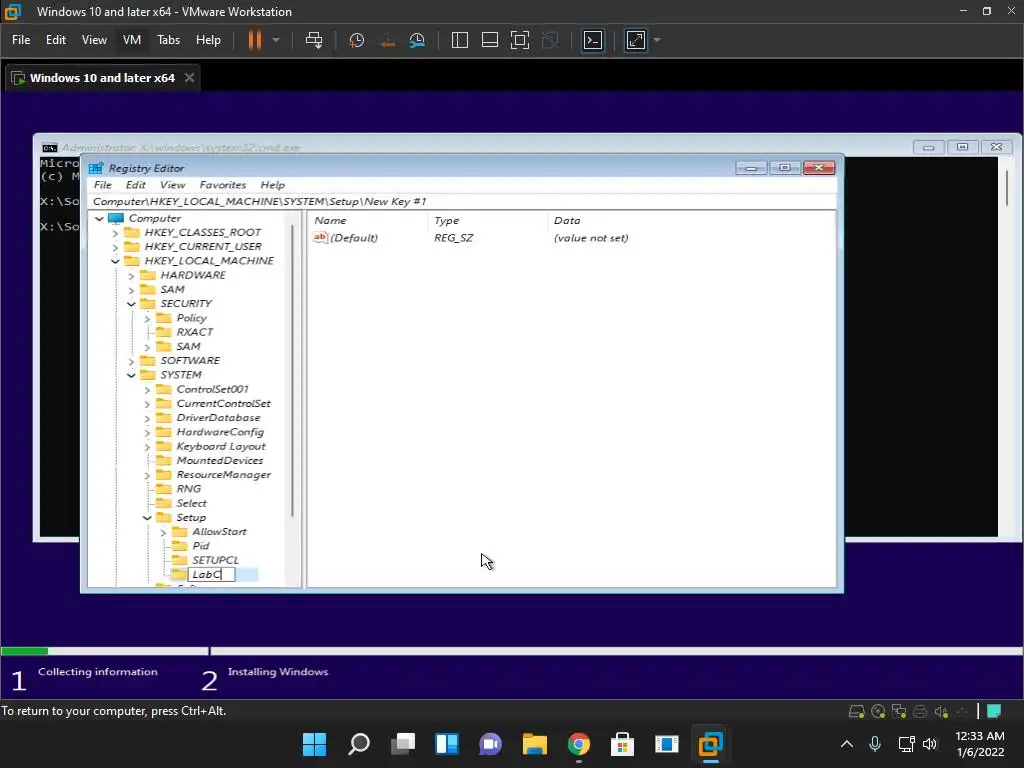This screenshot has width=1024, height=768.
Task: Open Registry Editor View menu
Action: pos(172,185)
